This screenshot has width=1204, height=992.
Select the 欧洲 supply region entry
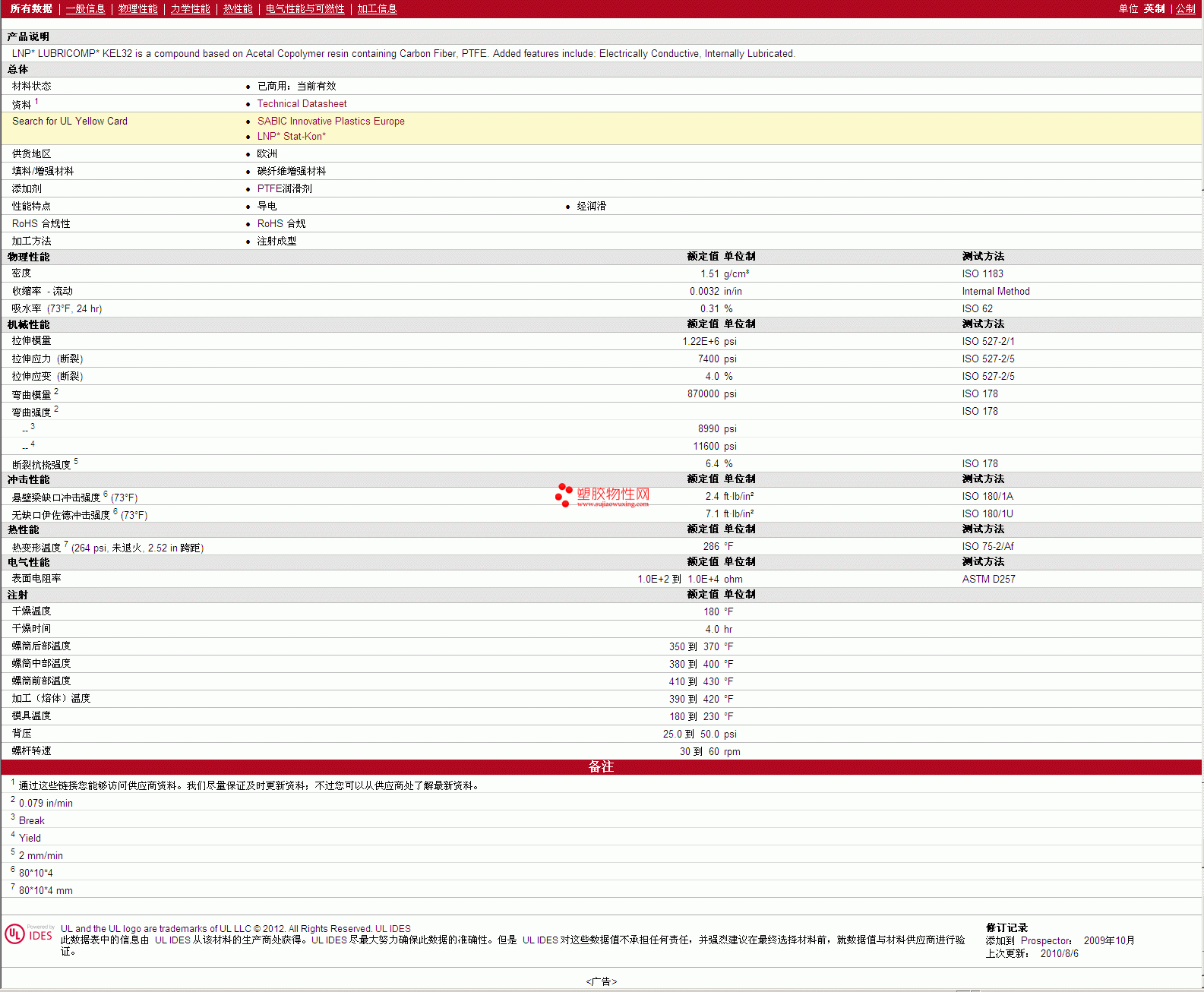[267, 153]
